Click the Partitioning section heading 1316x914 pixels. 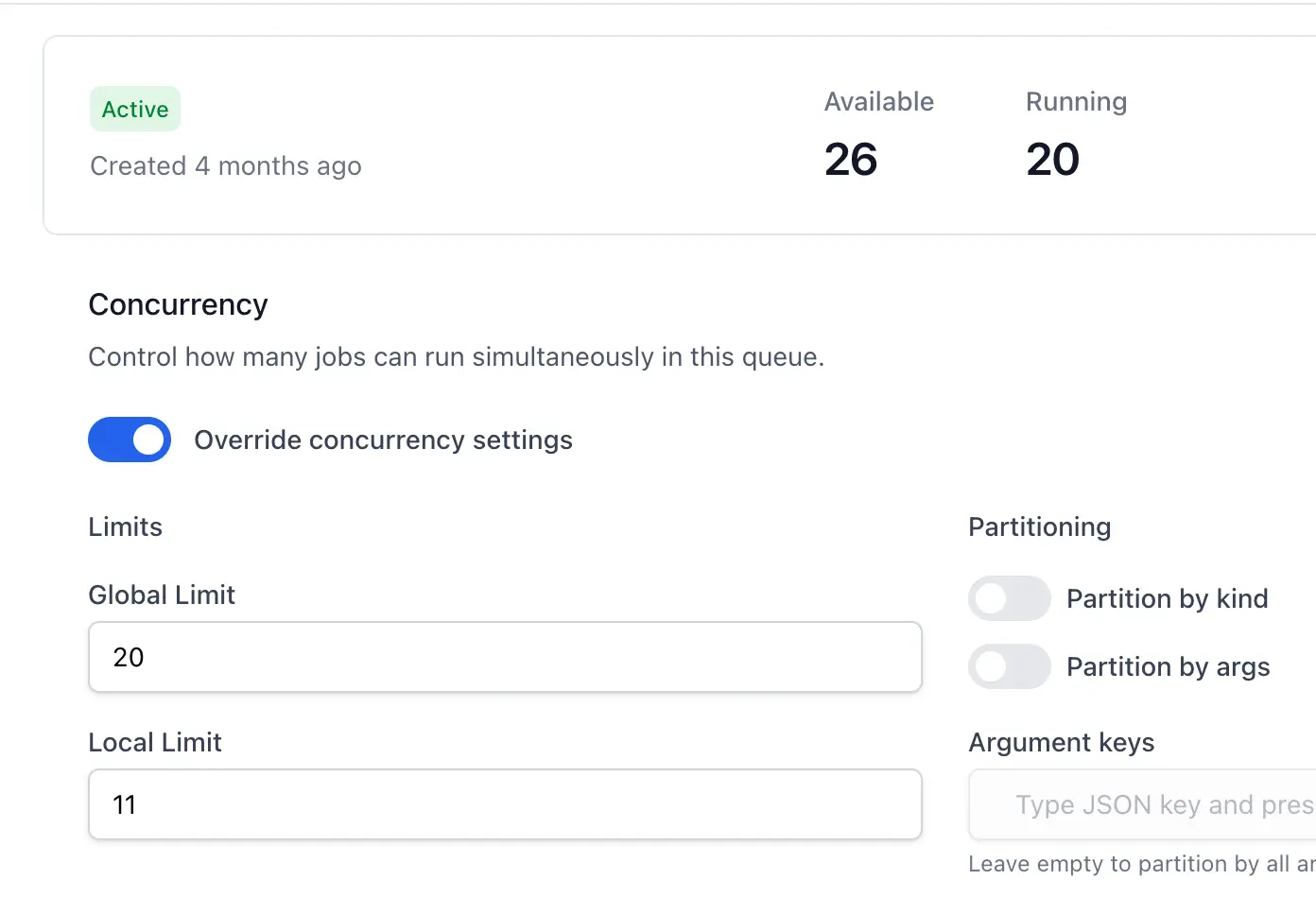pos(1039,527)
